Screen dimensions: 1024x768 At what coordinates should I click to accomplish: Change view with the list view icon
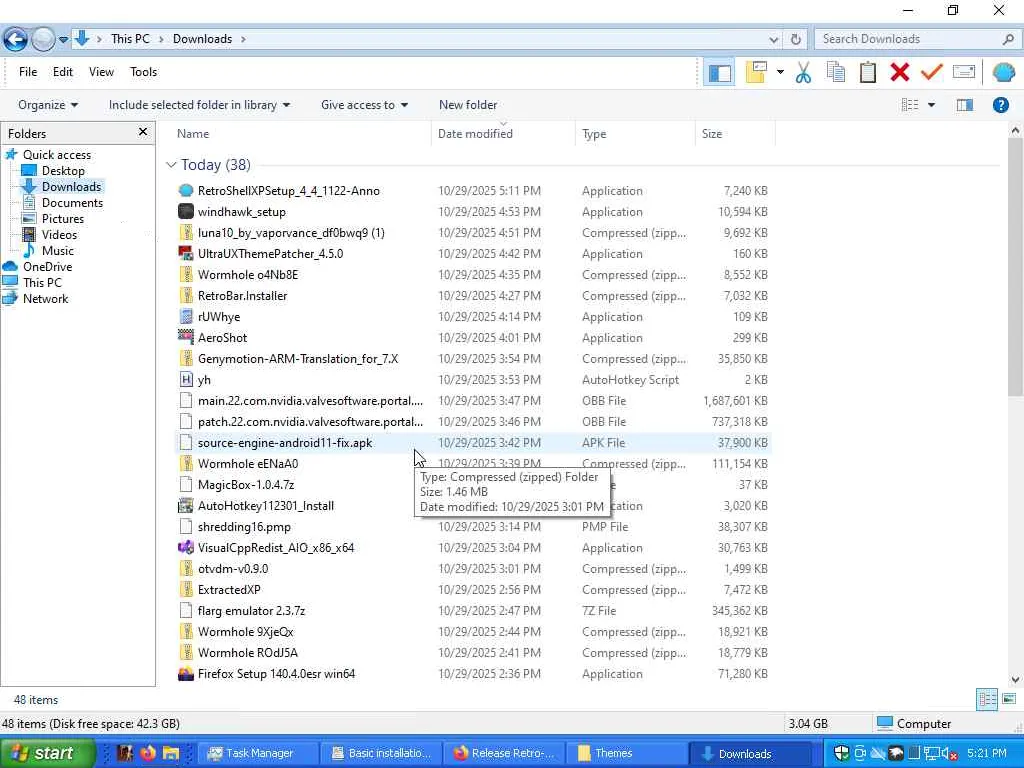910,105
